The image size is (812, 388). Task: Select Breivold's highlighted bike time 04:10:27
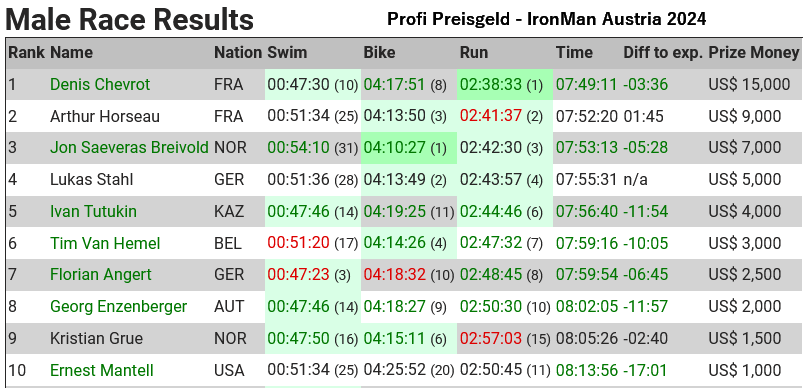click(394, 148)
